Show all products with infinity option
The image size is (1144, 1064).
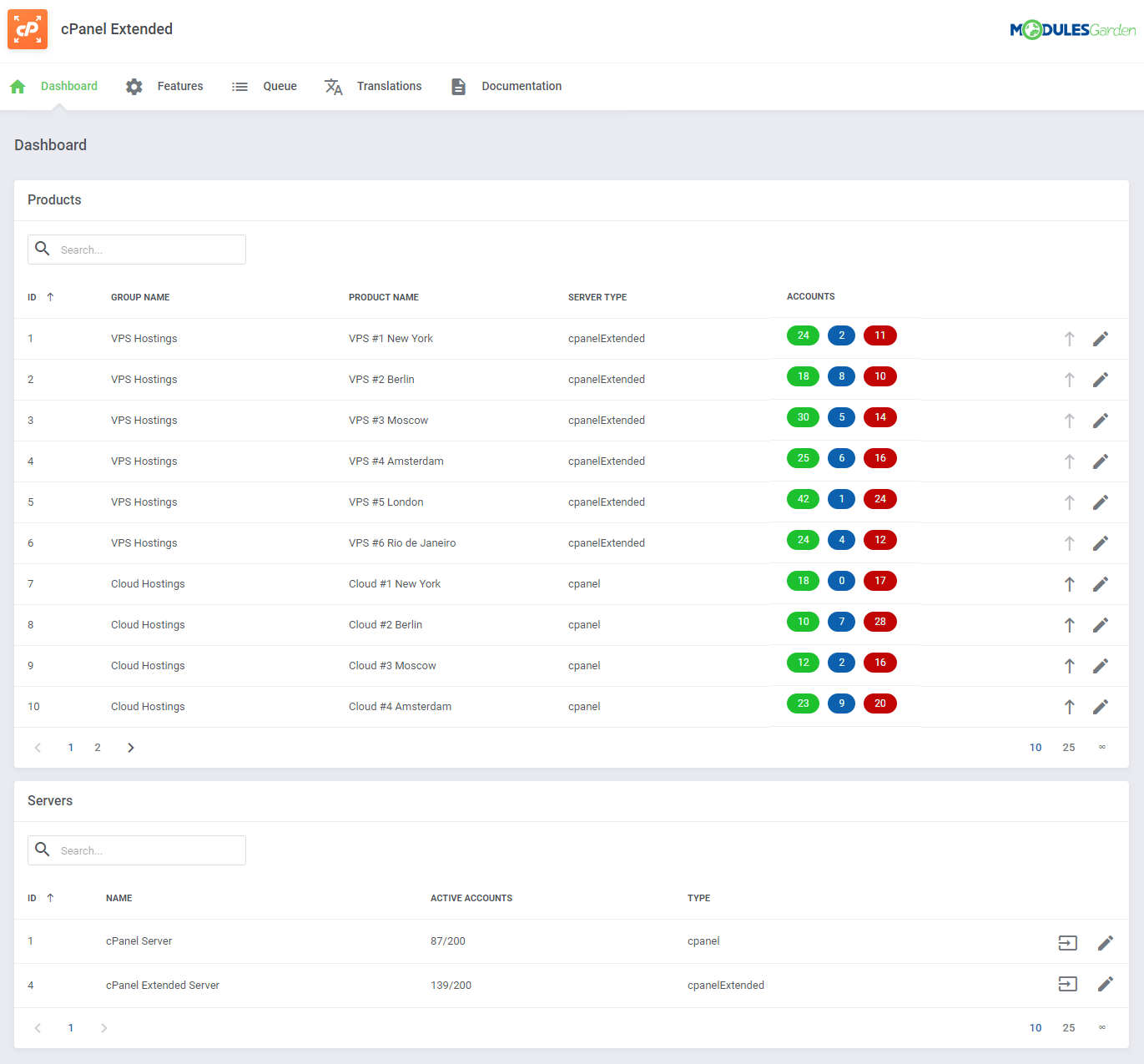click(x=1102, y=747)
